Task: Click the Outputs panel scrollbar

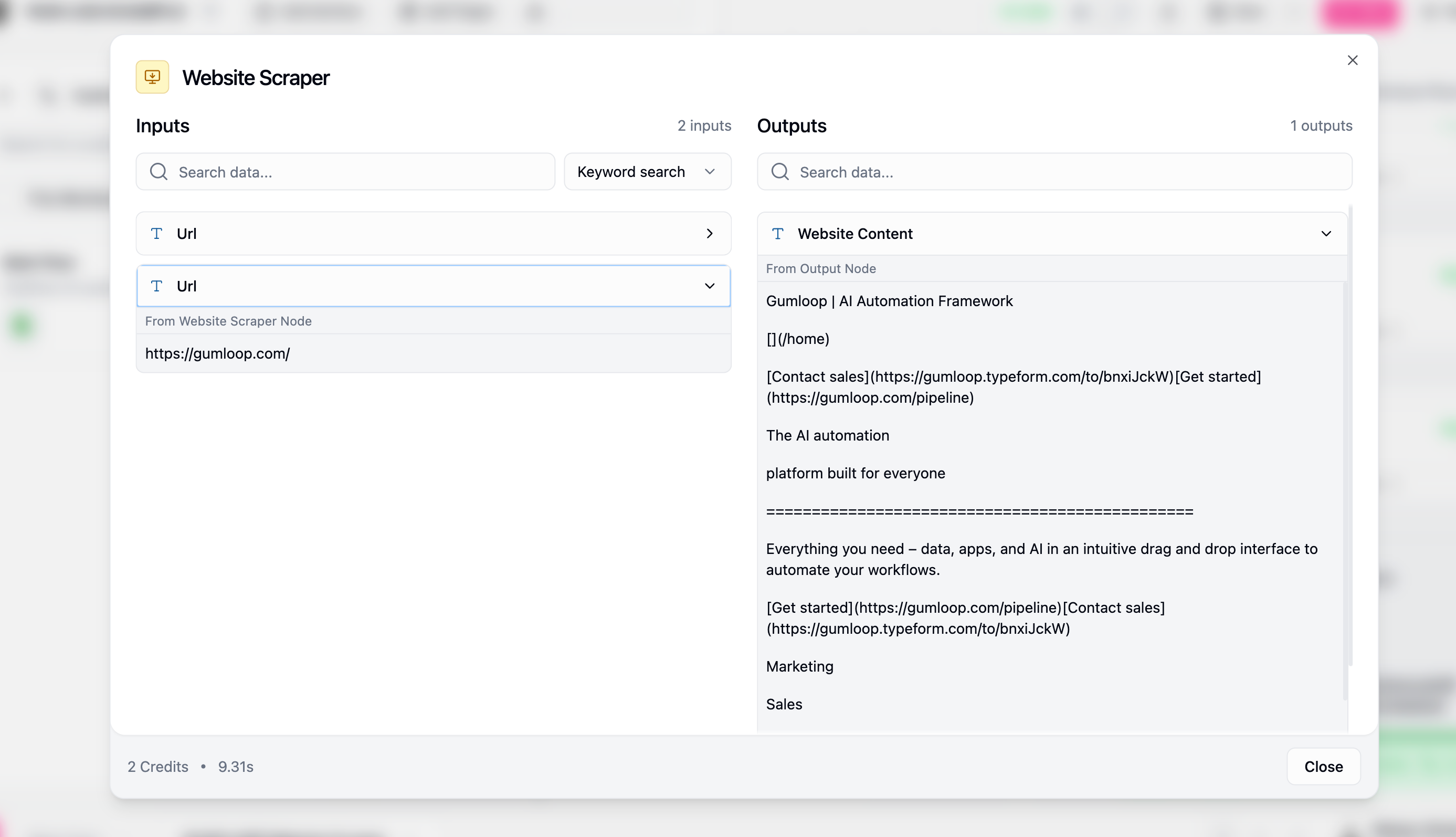Action: [x=1348, y=402]
